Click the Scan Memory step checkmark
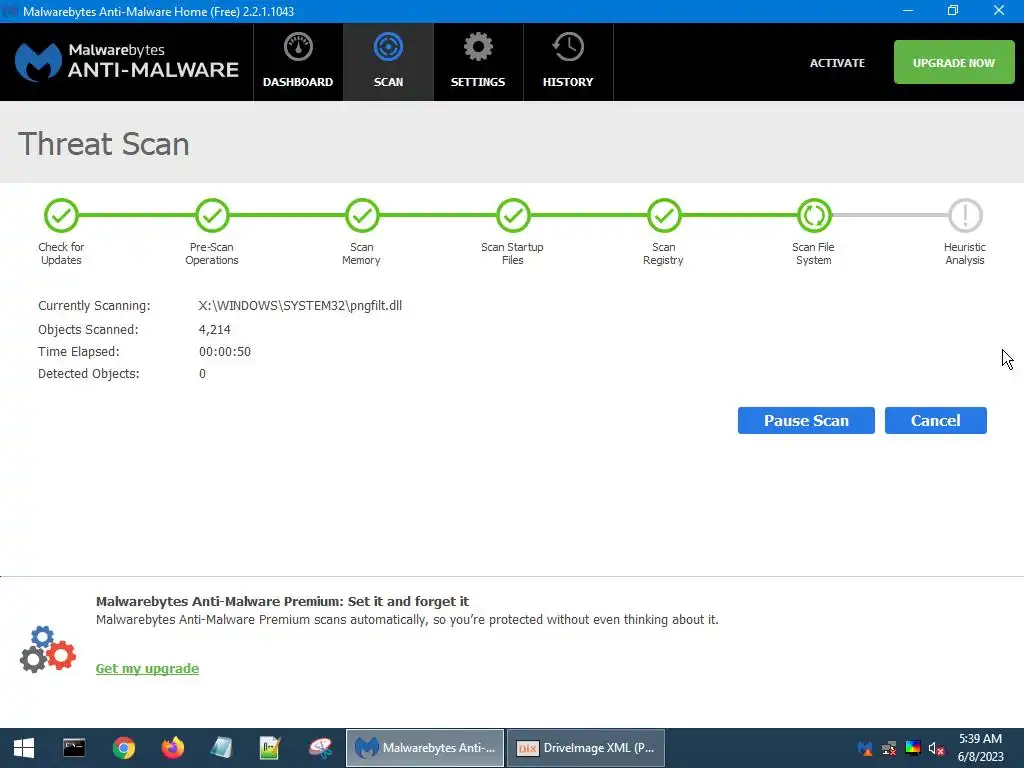 click(362, 216)
